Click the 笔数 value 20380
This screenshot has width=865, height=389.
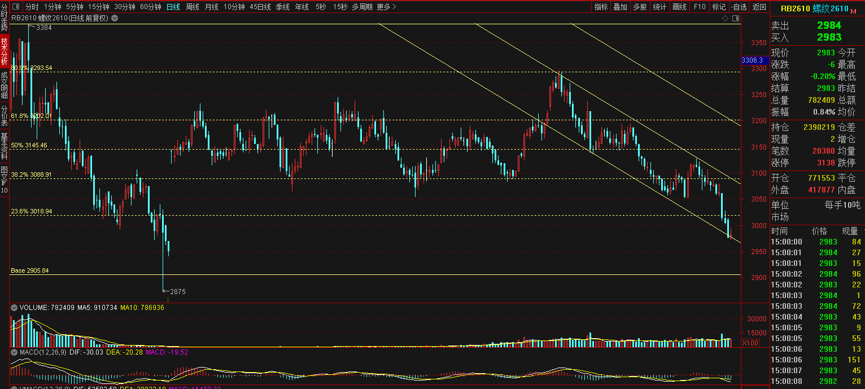point(824,150)
